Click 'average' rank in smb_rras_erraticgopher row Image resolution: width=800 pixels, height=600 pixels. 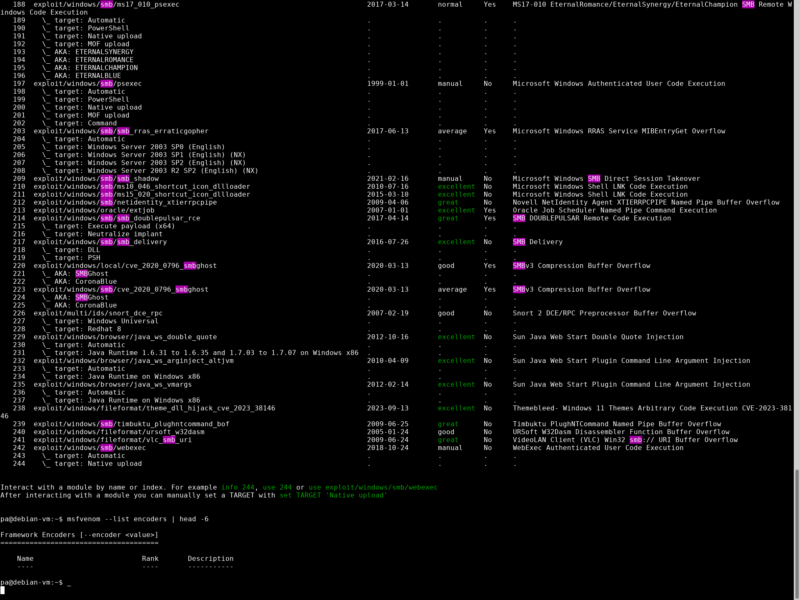(x=452, y=131)
